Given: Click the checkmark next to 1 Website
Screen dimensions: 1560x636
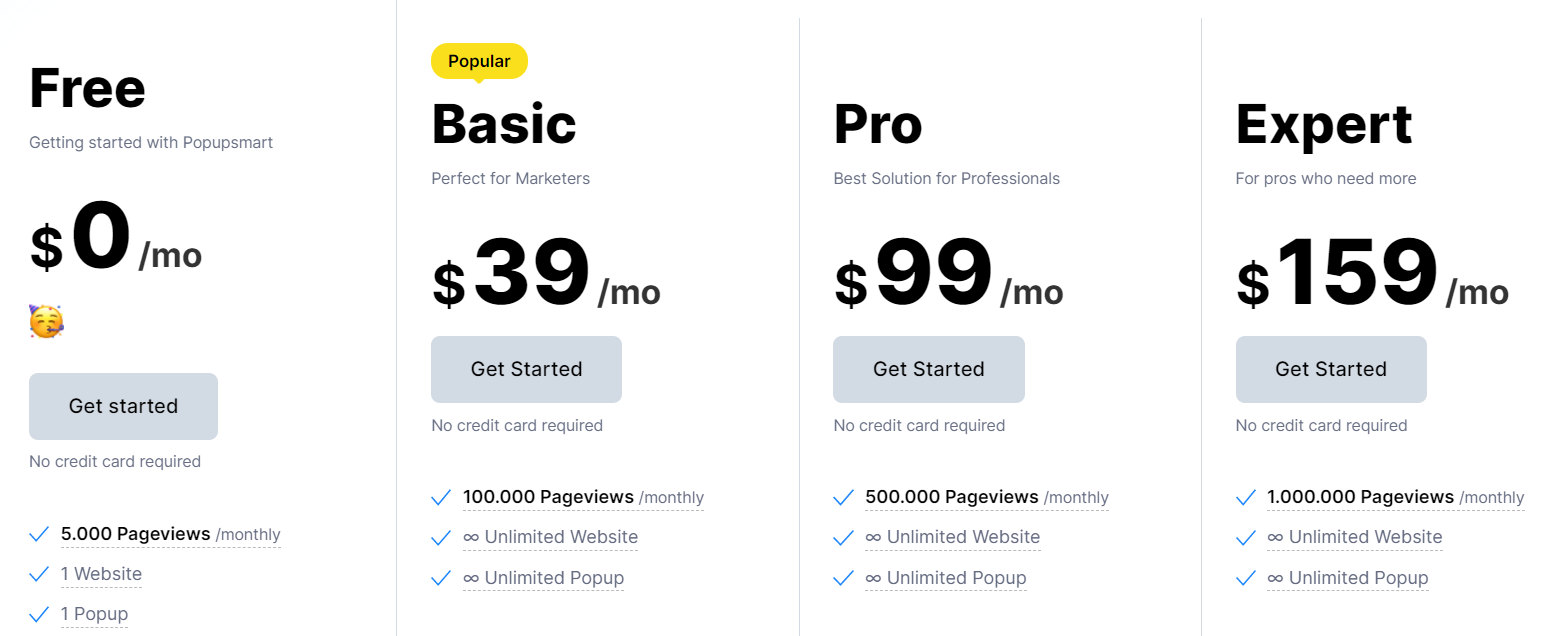Looking at the screenshot, I should pyautogui.click(x=39, y=574).
